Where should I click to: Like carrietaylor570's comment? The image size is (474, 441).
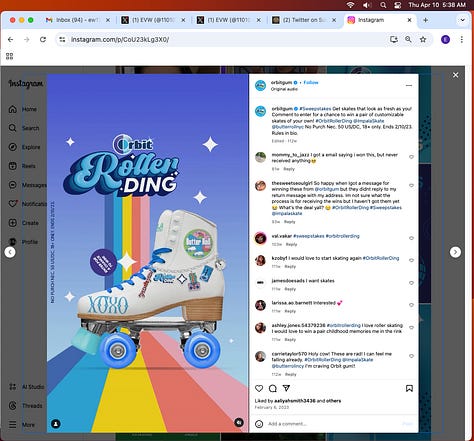click(411, 356)
